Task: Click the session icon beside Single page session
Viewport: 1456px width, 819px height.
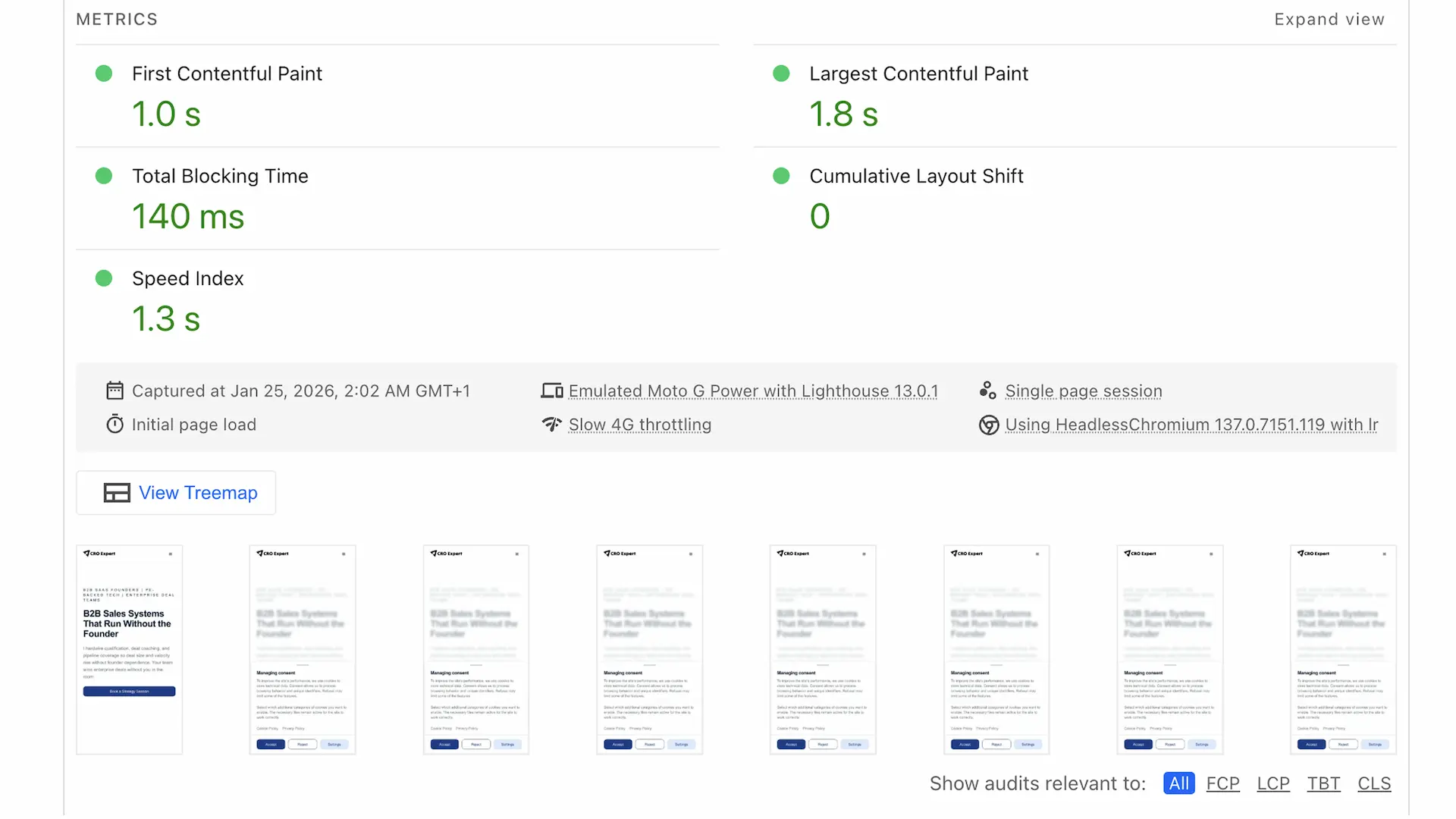Action: pos(988,390)
